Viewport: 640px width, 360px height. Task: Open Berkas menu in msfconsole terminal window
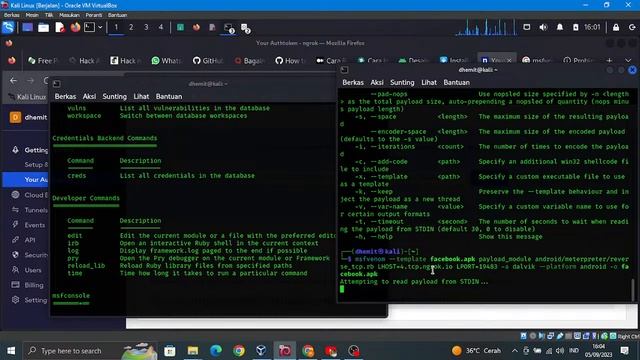coord(65,97)
